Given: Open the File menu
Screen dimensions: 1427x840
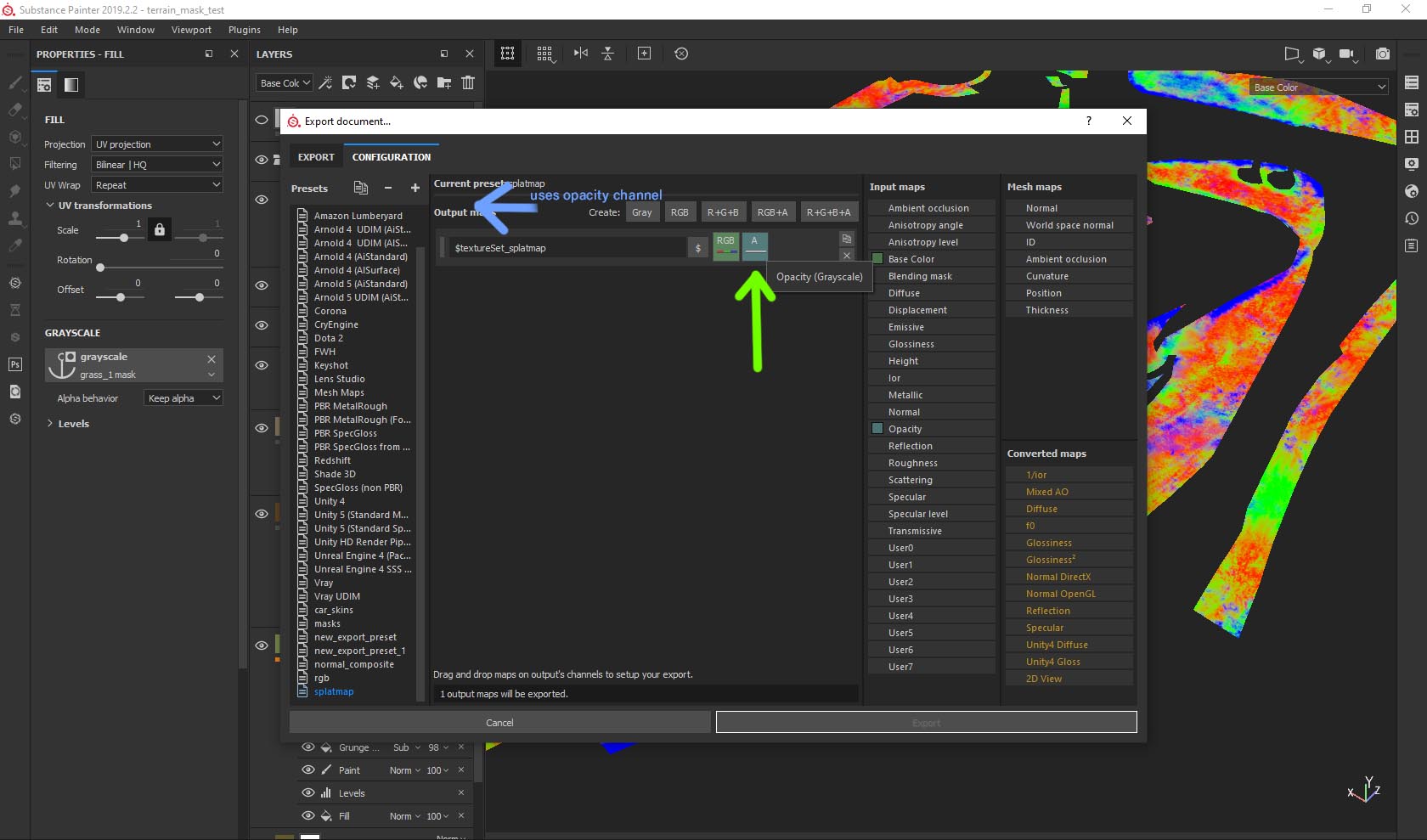Looking at the screenshot, I should click(x=16, y=30).
